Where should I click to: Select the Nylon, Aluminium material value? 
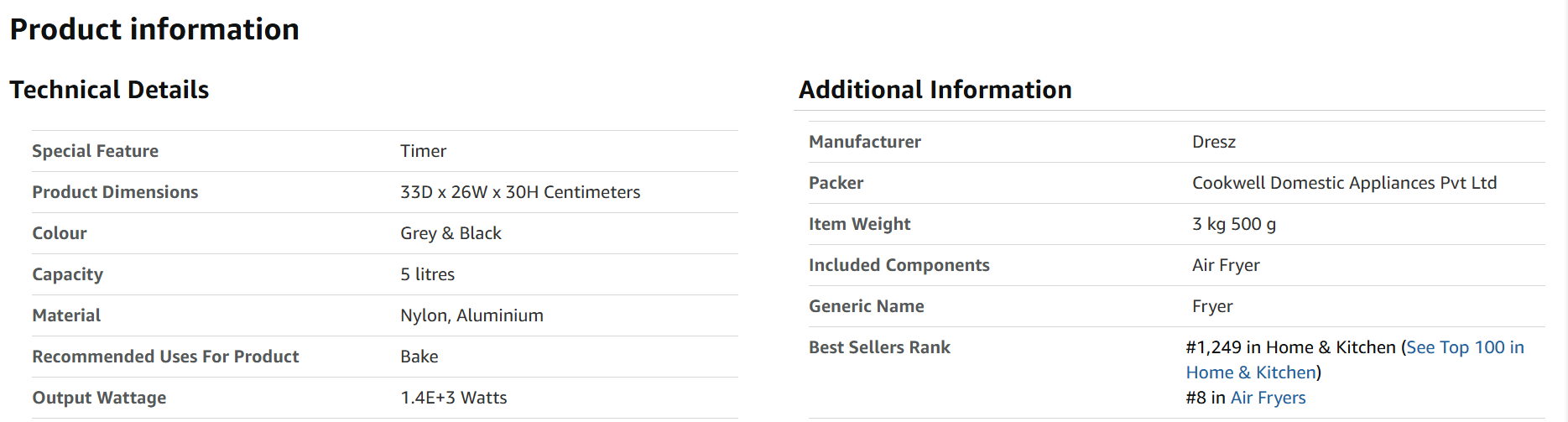click(471, 315)
